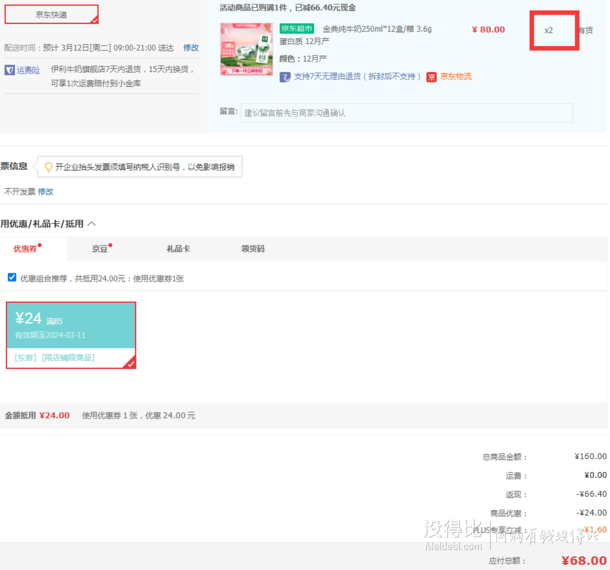Viewport: 610px width, 570px height.
Task: Switch to the 优惠券 tab
Action: [x=26, y=249]
